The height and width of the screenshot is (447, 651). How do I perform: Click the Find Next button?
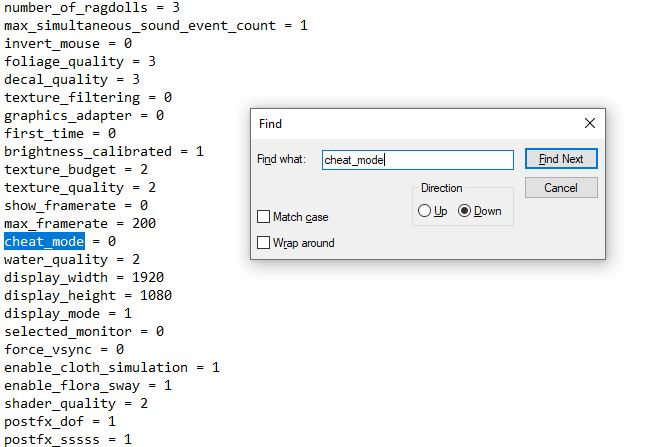pyautogui.click(x=561, y=159)
